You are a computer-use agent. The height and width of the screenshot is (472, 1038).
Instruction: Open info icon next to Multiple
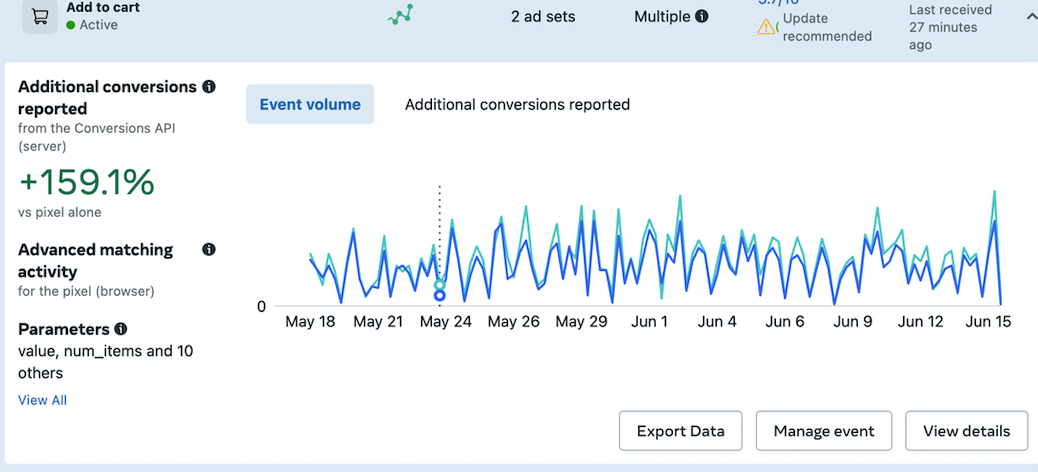[702, 16]
